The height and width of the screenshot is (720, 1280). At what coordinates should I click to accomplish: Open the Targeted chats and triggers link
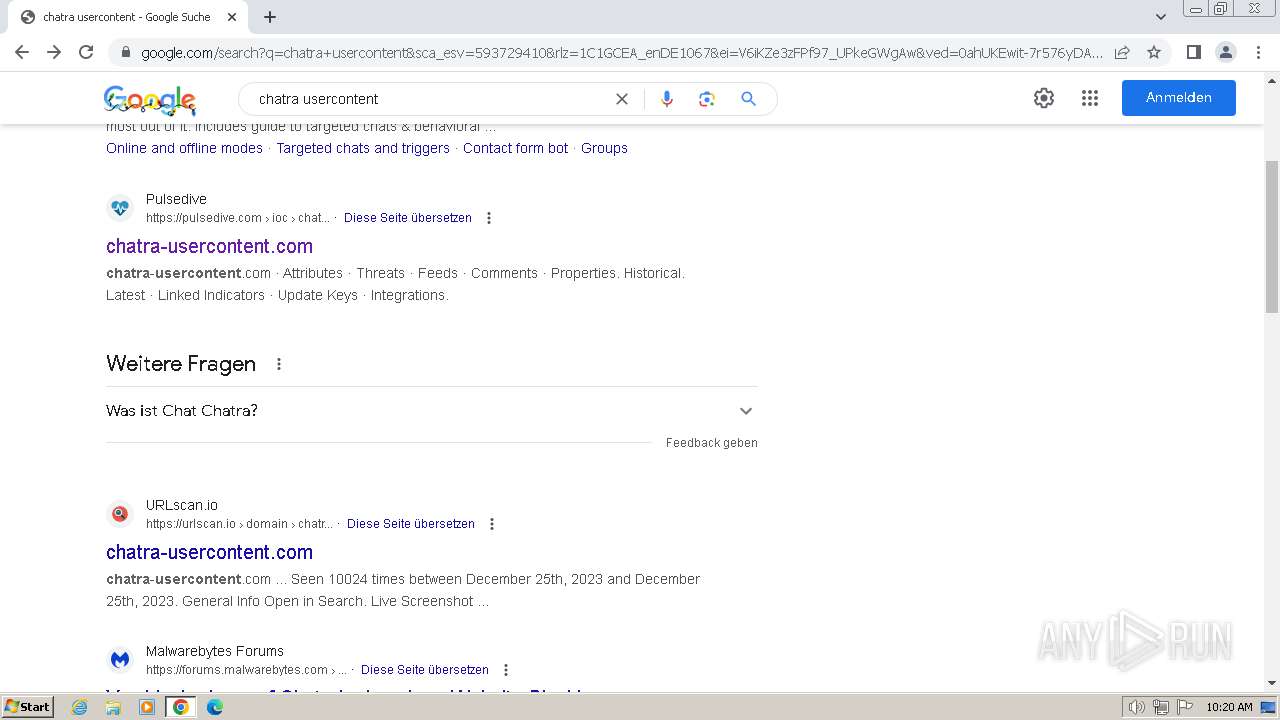363,148
